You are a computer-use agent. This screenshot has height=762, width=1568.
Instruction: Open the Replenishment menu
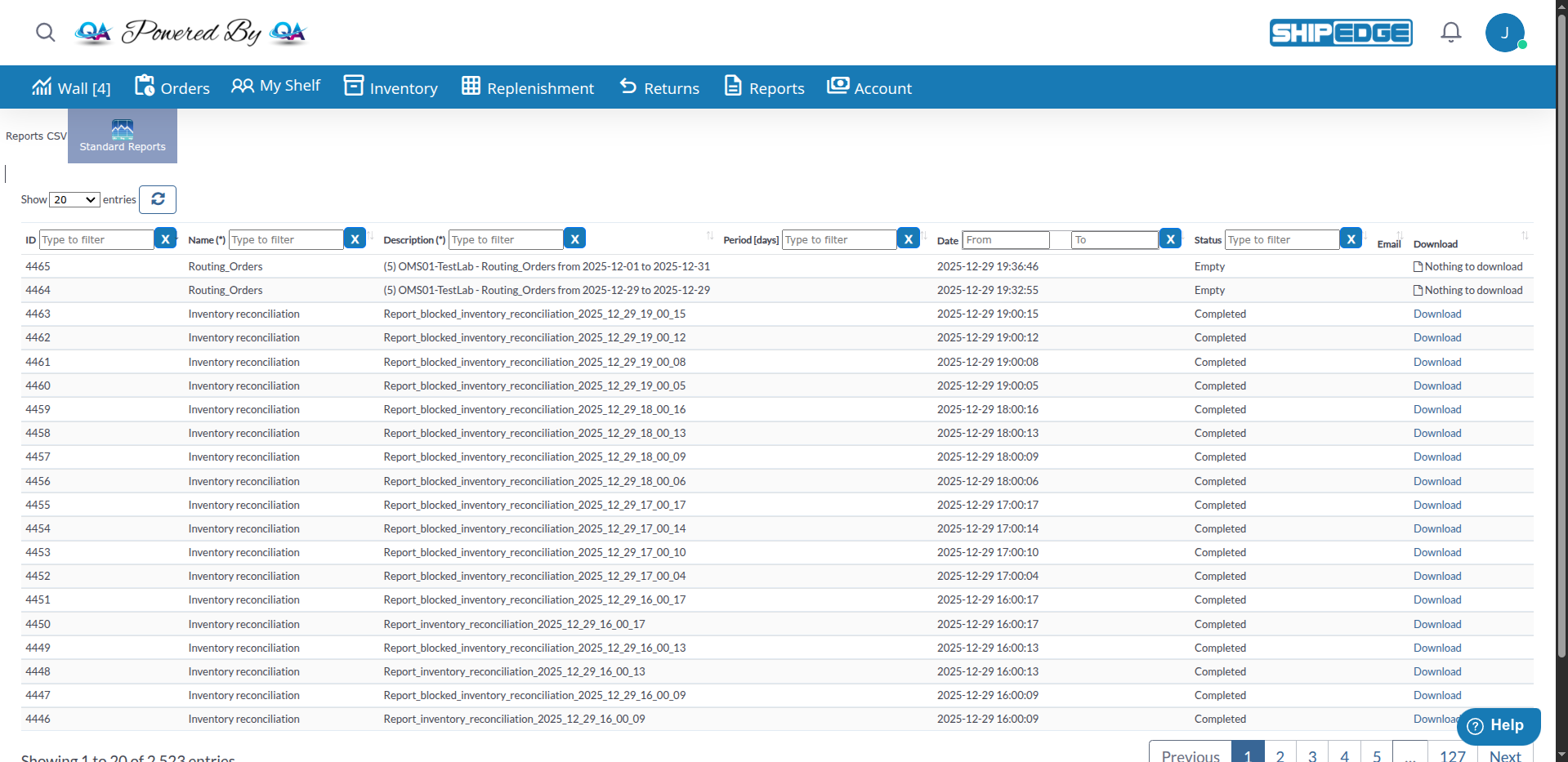click(528, 87)
